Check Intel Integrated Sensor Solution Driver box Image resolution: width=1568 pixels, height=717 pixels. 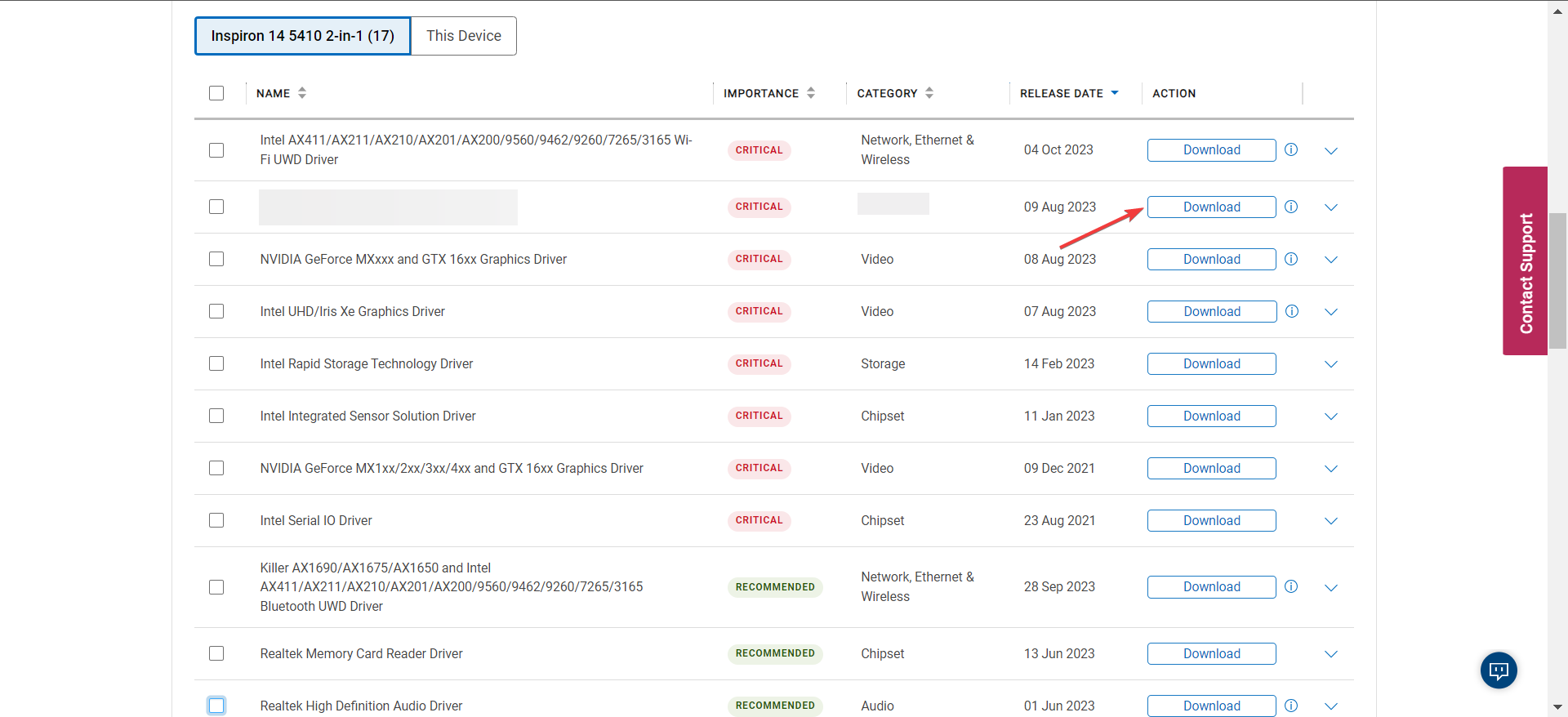tap(216, 416)
